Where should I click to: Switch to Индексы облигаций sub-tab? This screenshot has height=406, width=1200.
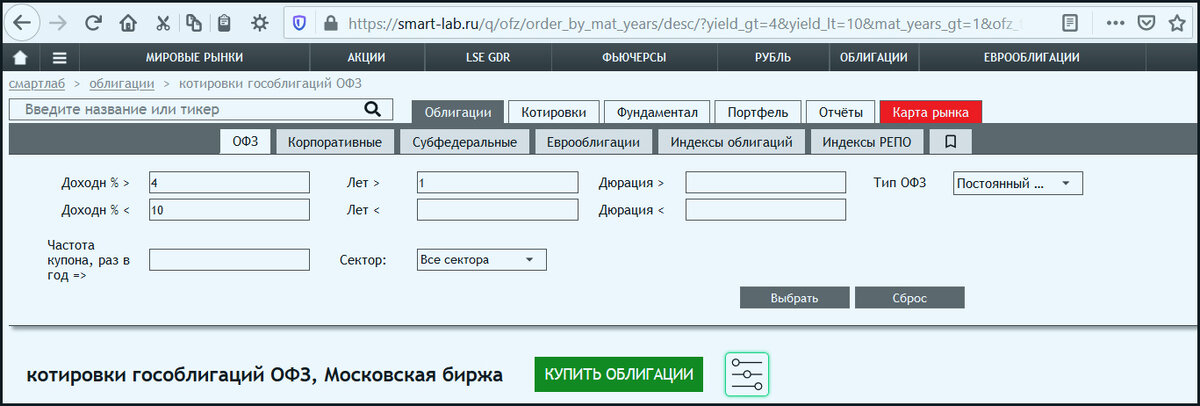click(731, 142)
